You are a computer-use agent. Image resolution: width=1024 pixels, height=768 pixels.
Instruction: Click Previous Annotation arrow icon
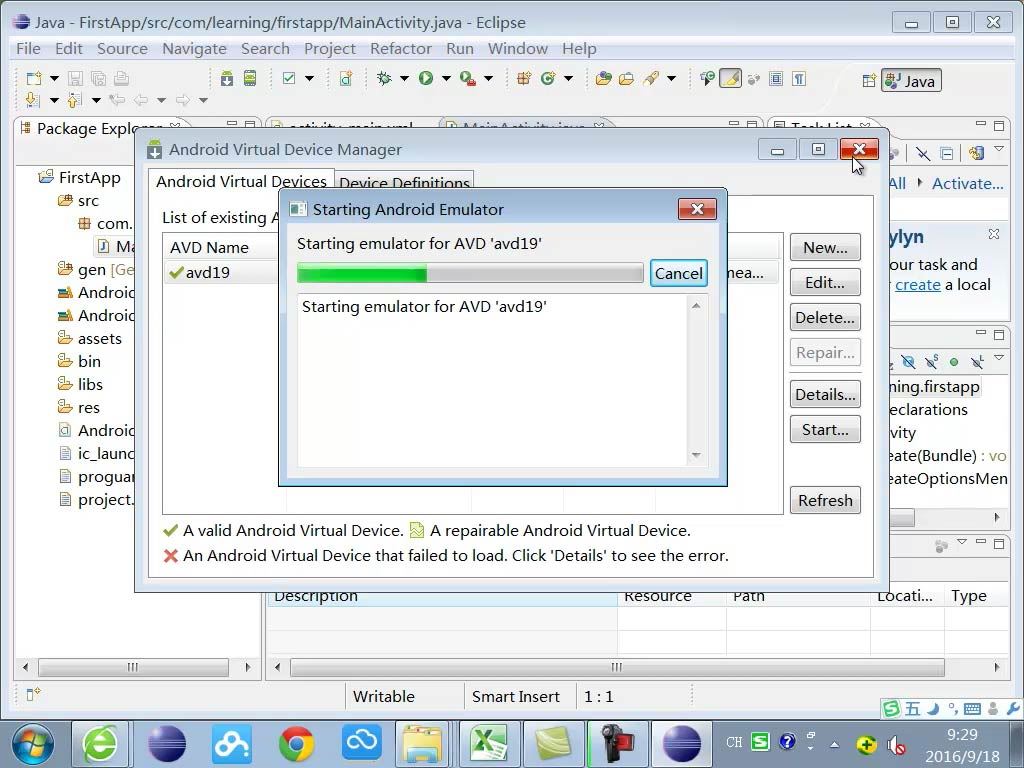[75, 100]
